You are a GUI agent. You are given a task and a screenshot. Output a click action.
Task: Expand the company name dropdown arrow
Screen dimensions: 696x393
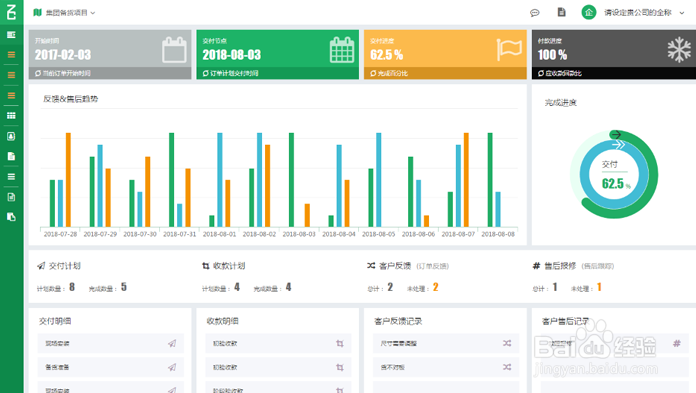tap(682, 13)
